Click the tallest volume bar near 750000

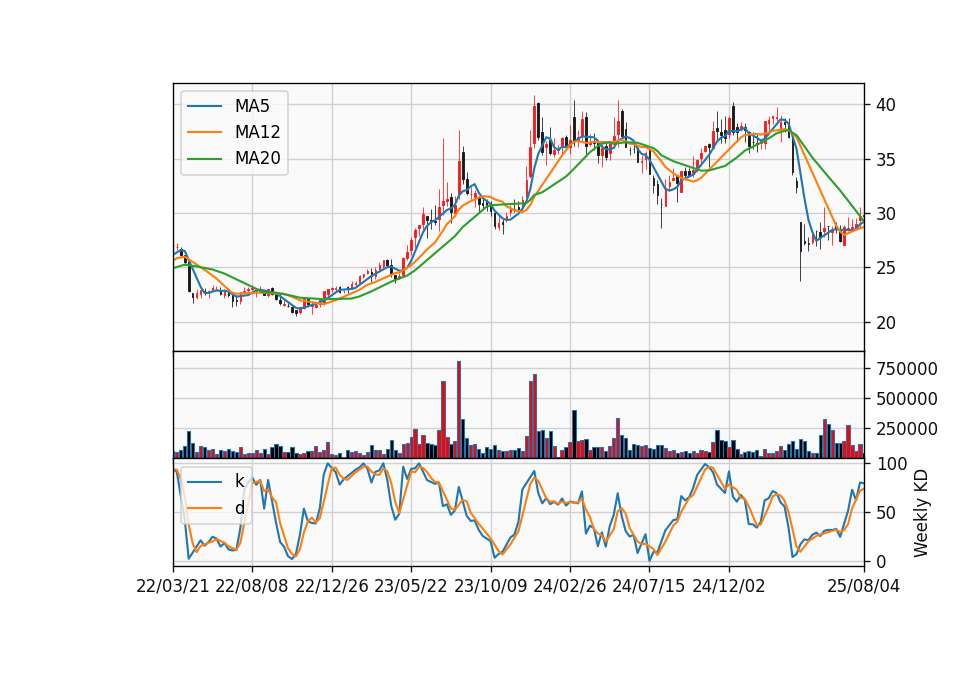tap(459, 410)
